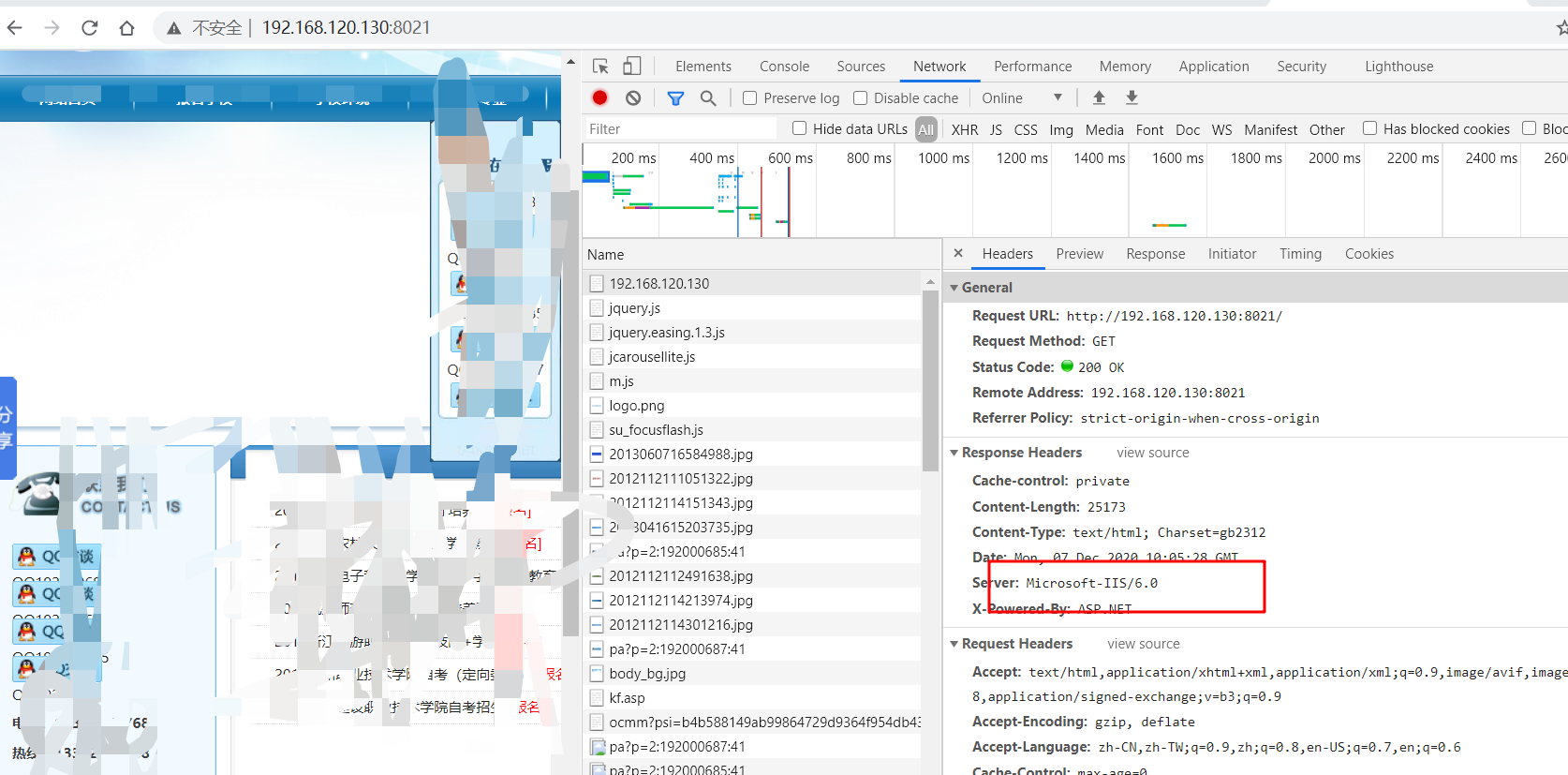This screenshot has width=1568, height=775.
Task: Click file icon beside kf.asp
Action: [597, 697]
